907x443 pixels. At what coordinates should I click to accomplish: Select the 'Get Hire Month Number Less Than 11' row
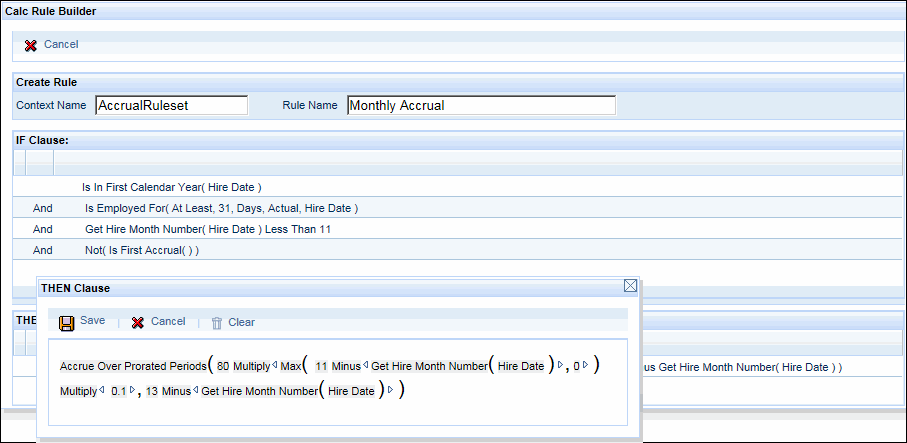(x=207, y=229)
